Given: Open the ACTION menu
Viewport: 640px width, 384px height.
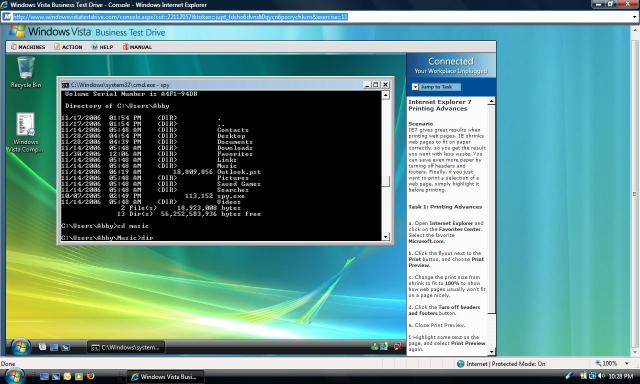Looking at the screenshot, I should (x=68, y=47).
